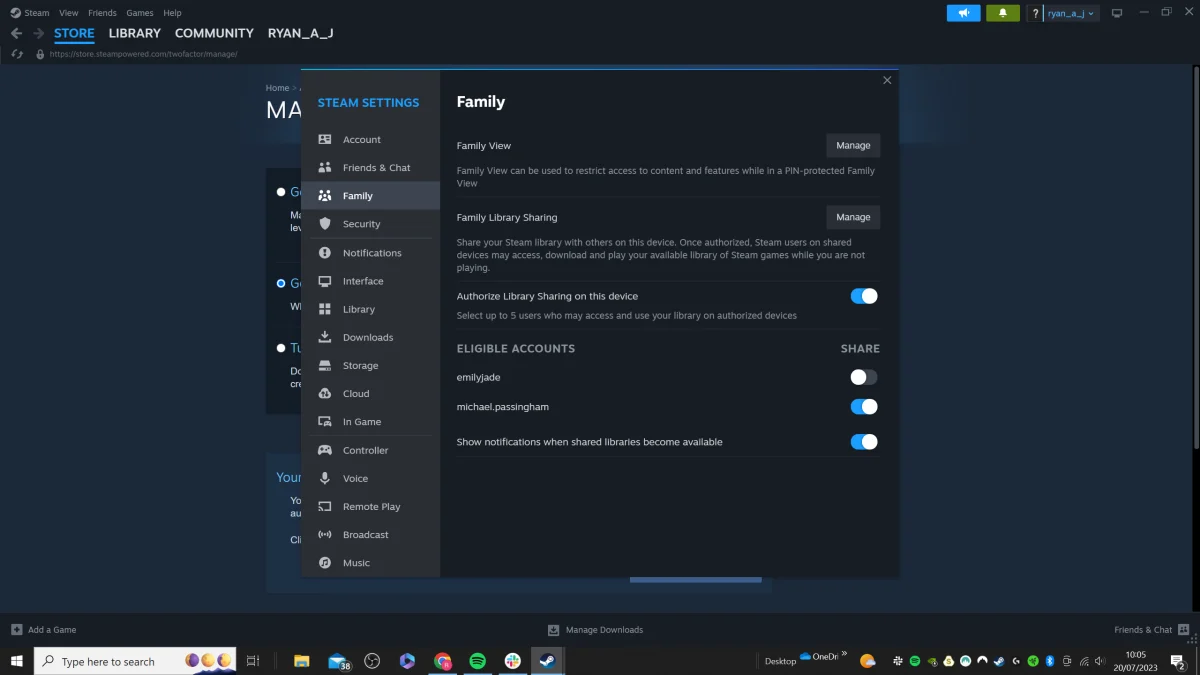The image size is (1200, 675).
Task: Disable Authorize Library Sharing on this device
Action: (863, 296)
